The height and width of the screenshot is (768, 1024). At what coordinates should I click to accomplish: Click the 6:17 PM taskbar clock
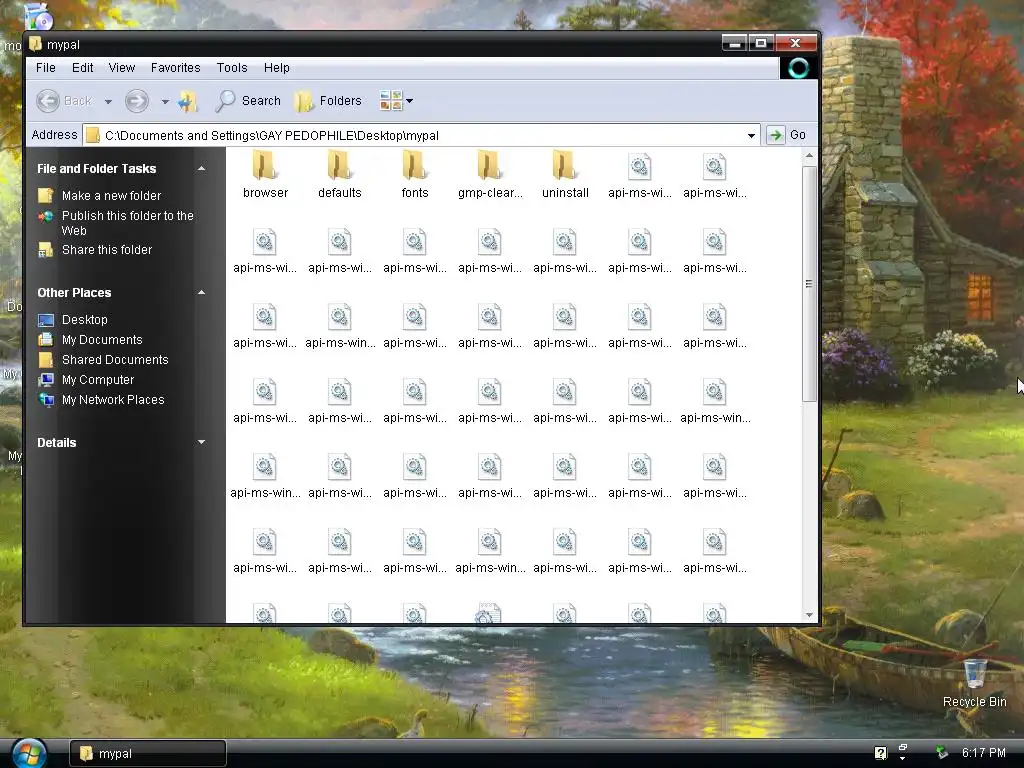[x=984, y=753]
